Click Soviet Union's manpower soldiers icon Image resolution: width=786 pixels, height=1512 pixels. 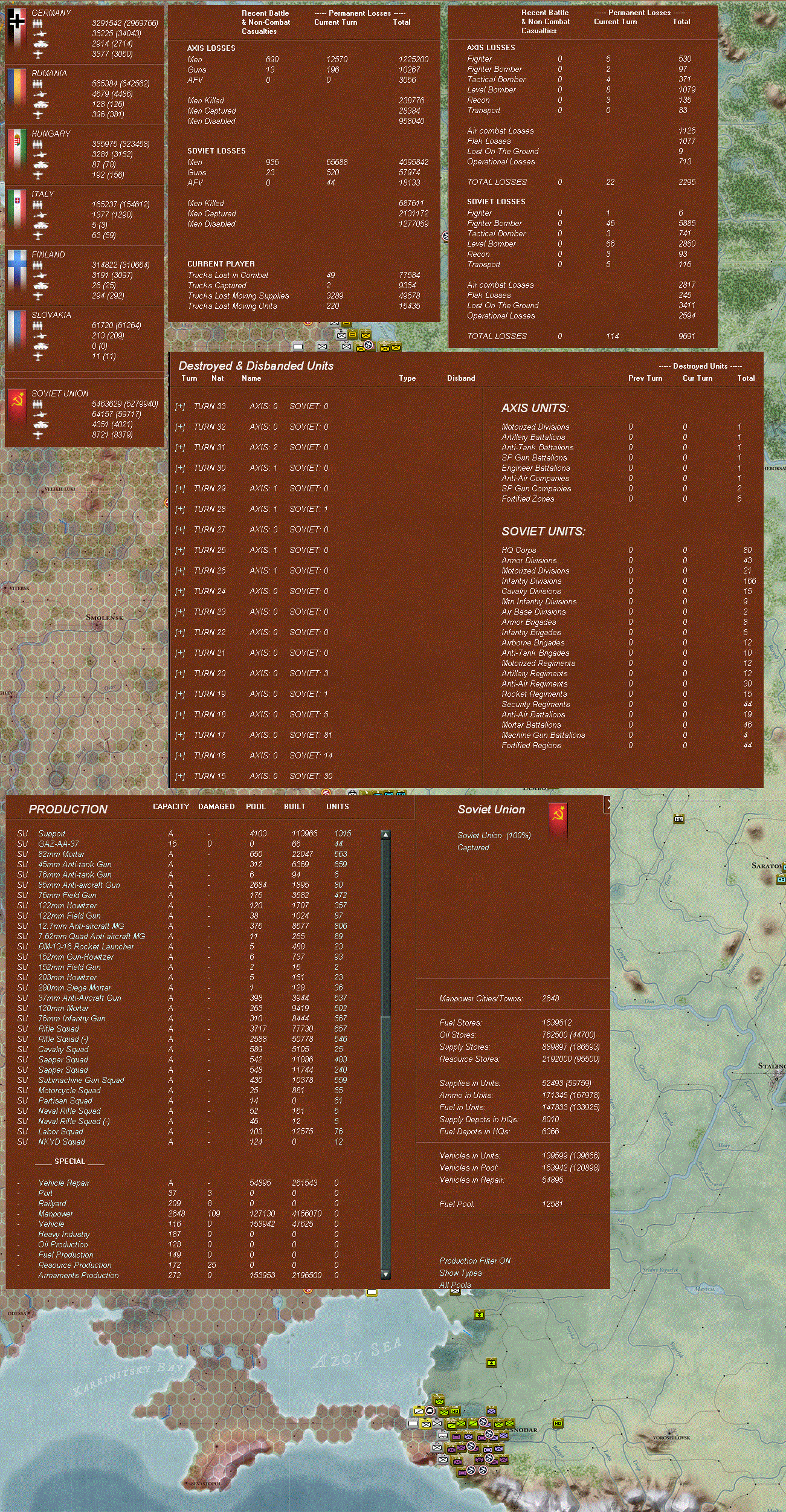(x=37, y=404)
